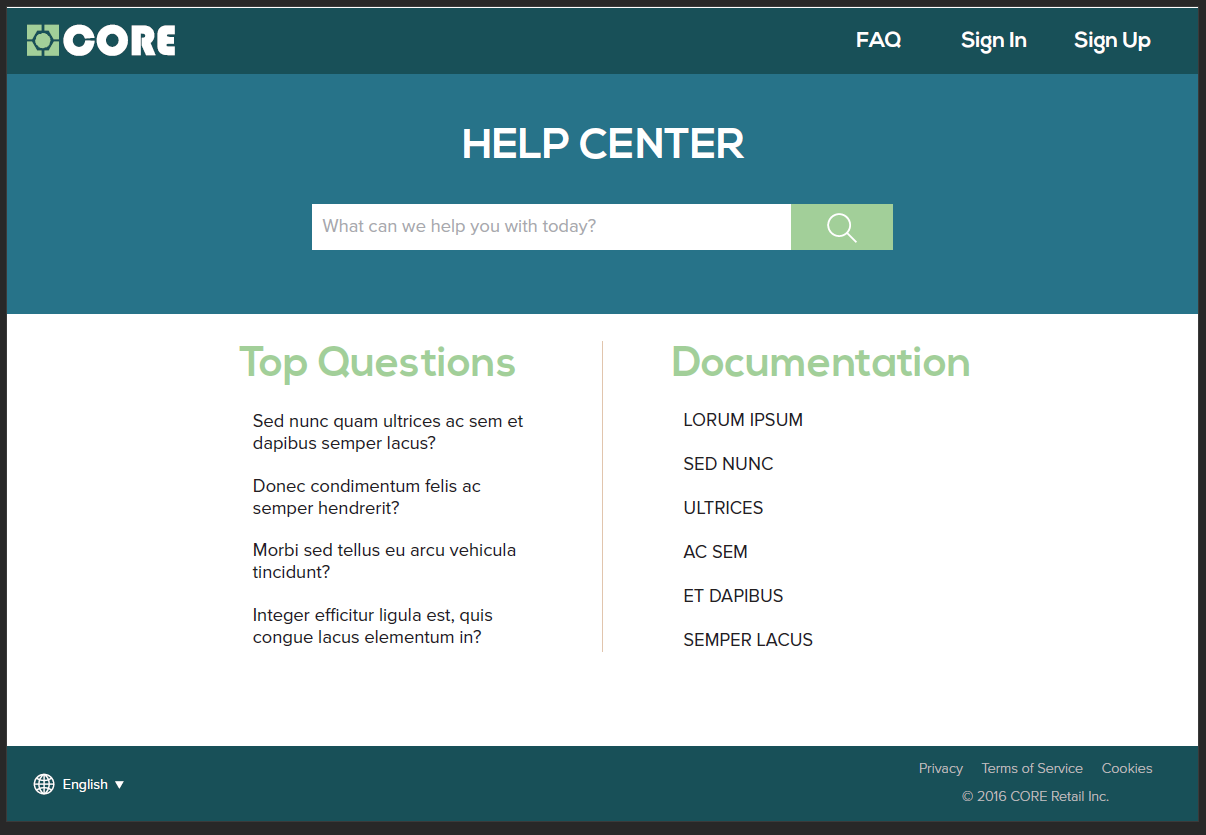1206x835 pixels.
Task: Open question about Donec condimentum felis
Action: click(x=366, y=497)
